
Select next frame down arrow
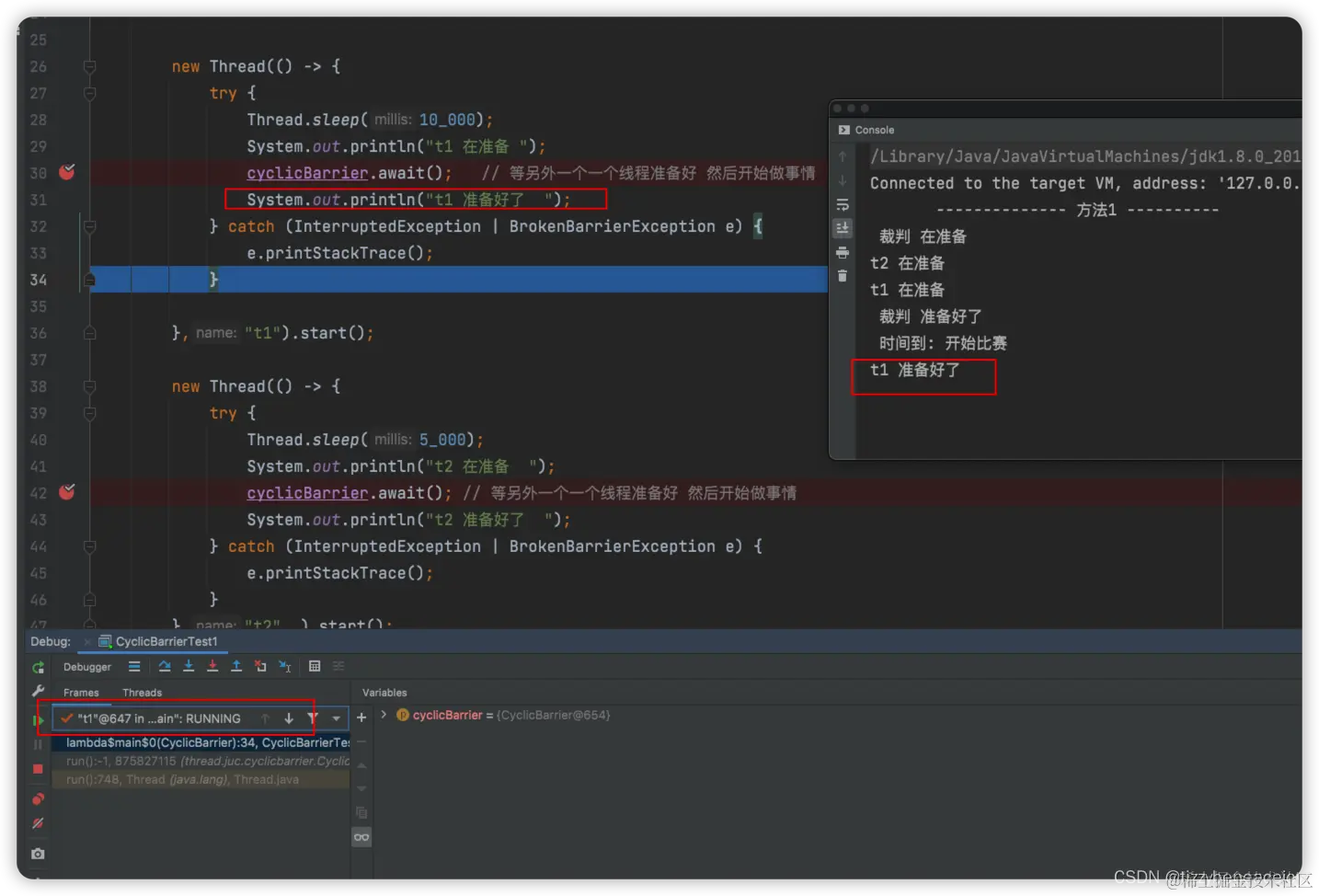tap(289, 718)
